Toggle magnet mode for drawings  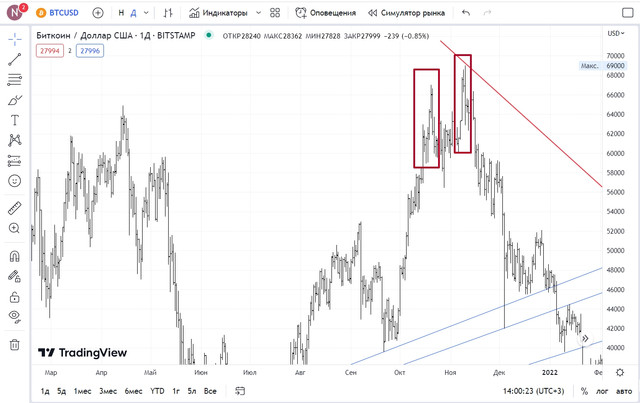[x=15, y=256]
